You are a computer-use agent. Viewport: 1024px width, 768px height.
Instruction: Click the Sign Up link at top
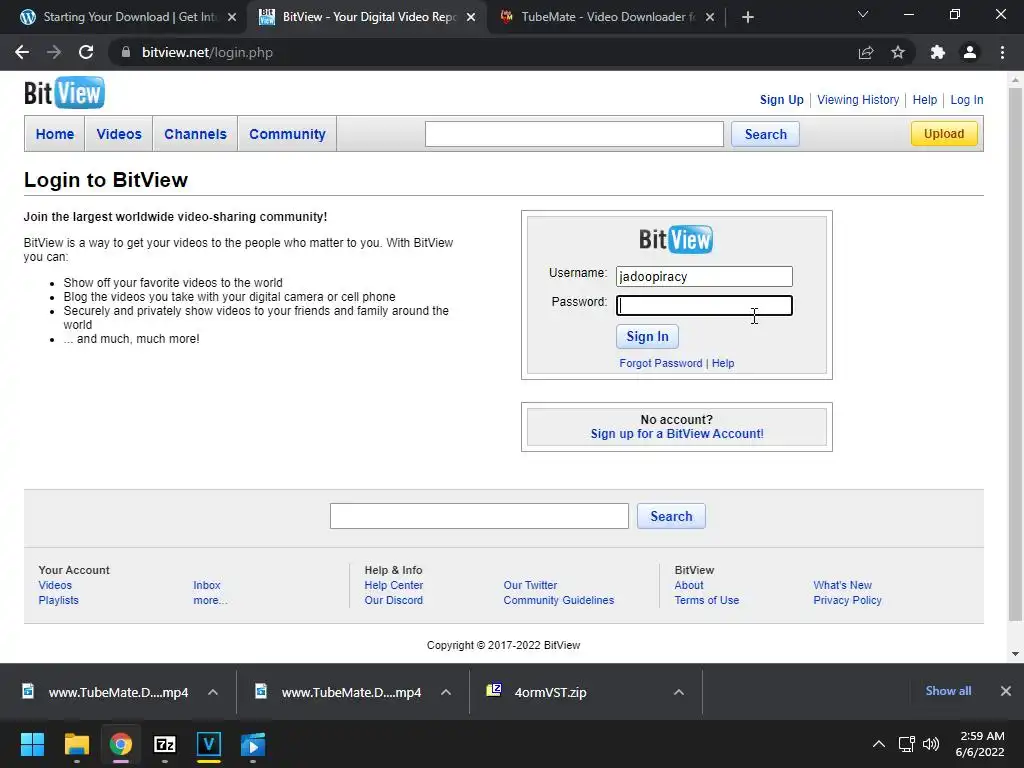coord(782,100)
